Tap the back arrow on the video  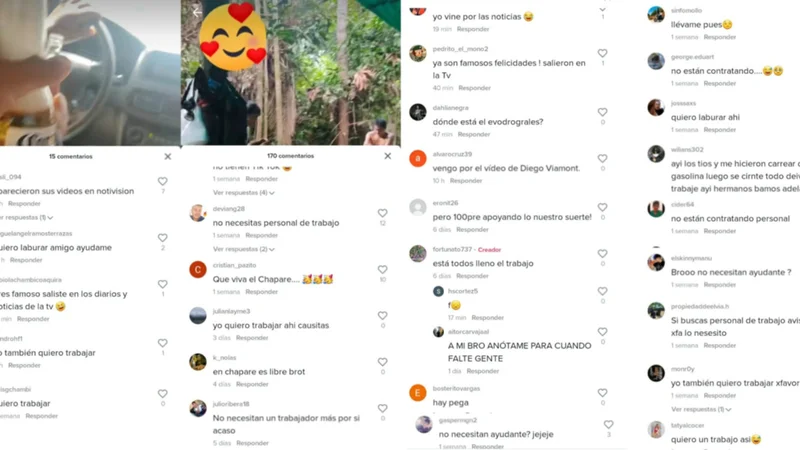click(x=197, y=12)
